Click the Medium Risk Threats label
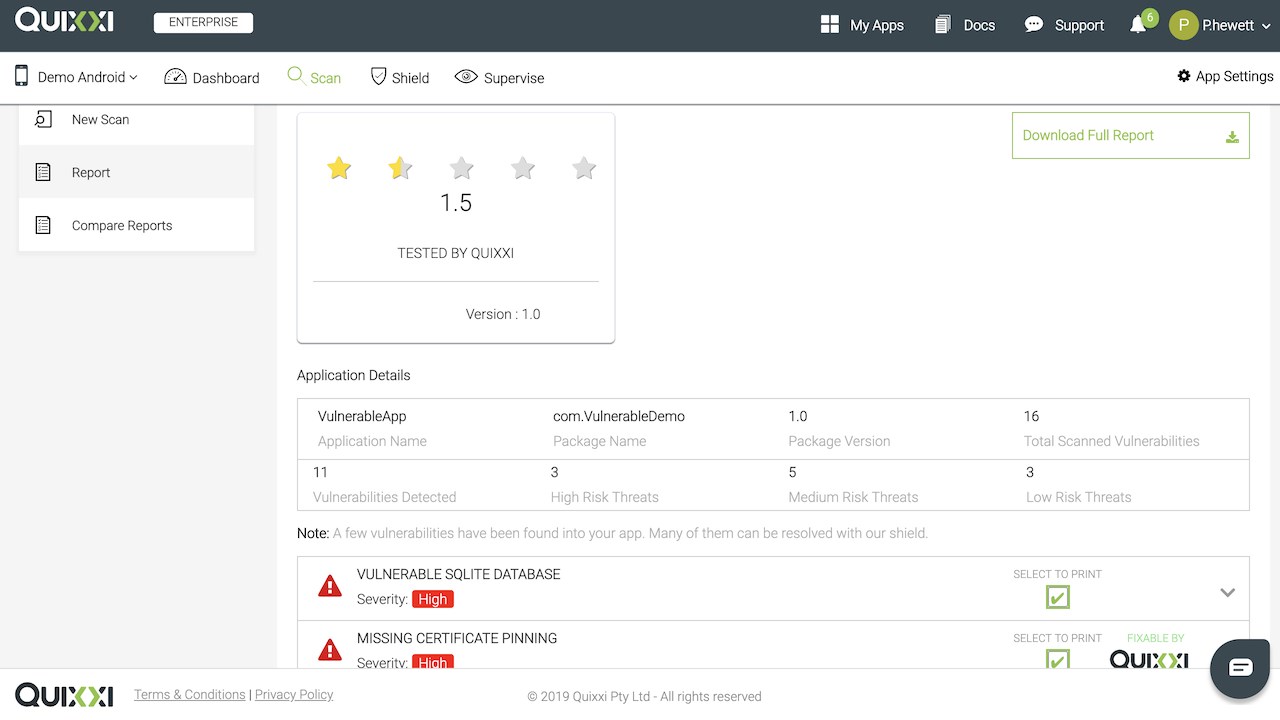Screen dimensions: 1280x720 (853, 497)
